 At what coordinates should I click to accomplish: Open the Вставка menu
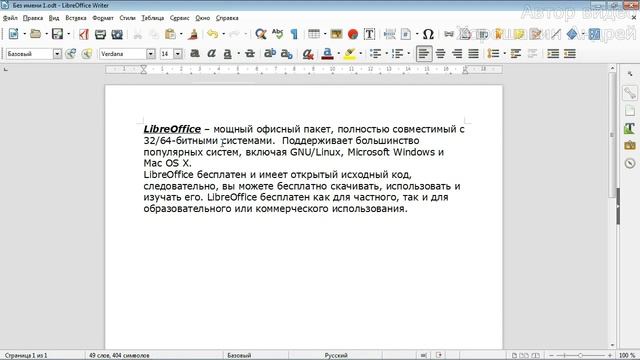(x=76, y=18)
